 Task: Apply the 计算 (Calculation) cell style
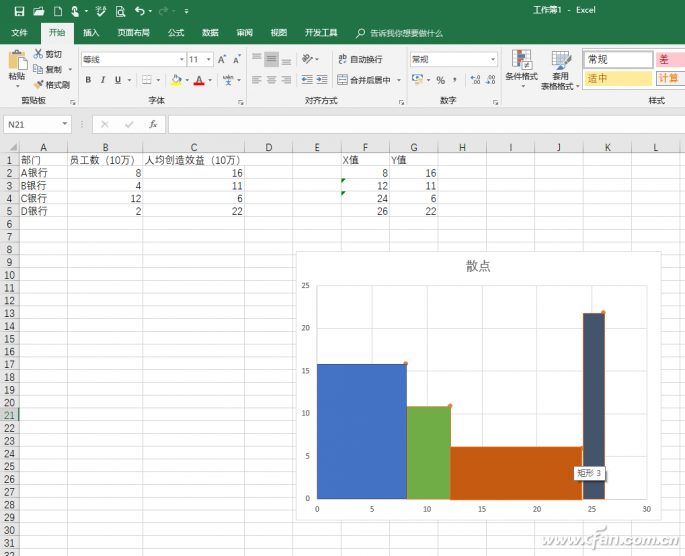(x=670, y=78)
